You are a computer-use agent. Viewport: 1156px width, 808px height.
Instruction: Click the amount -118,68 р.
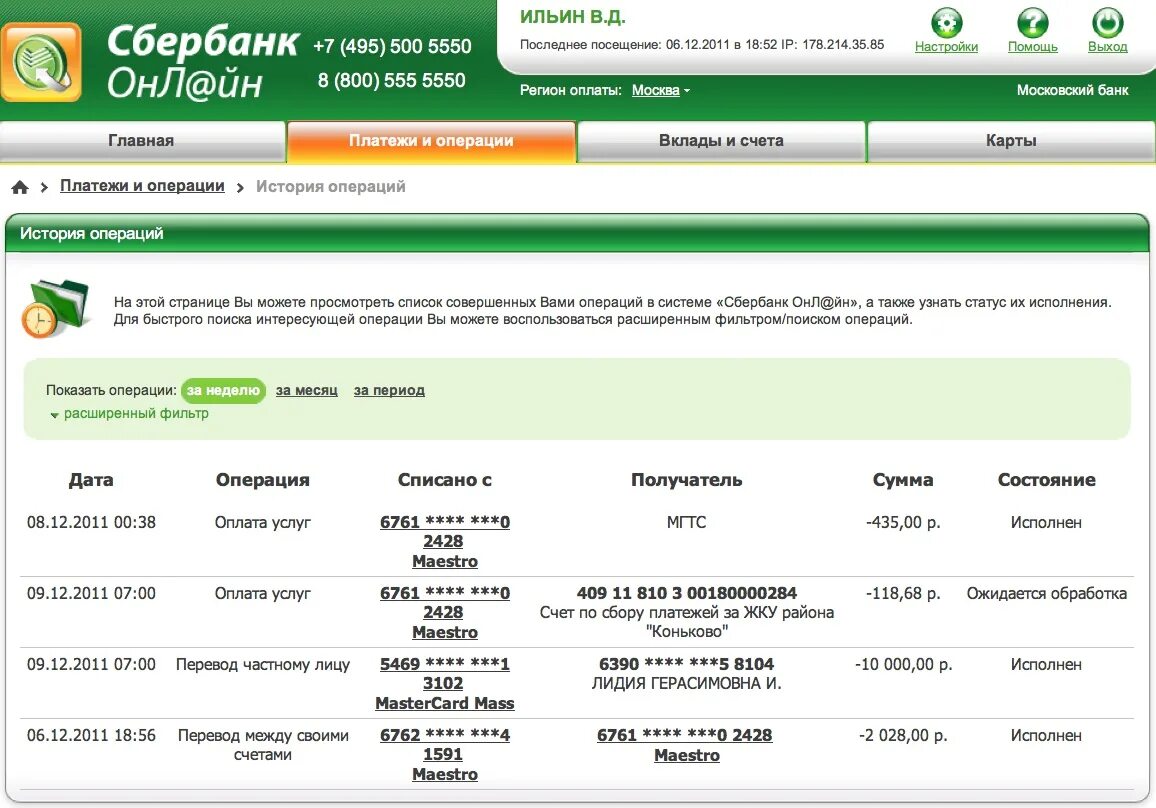[x=903, y=593]
